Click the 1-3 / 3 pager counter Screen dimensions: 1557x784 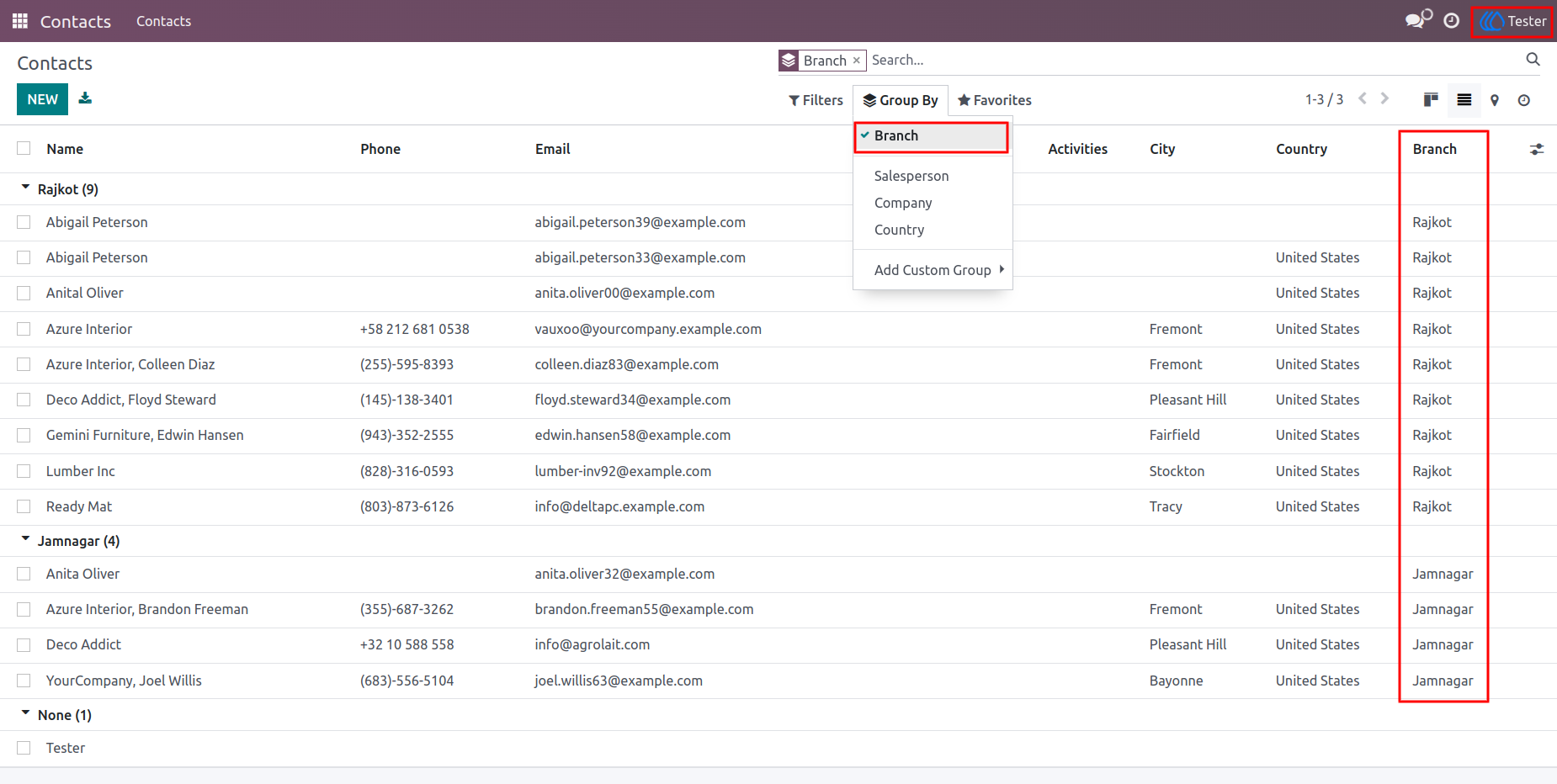point(1324,100)
